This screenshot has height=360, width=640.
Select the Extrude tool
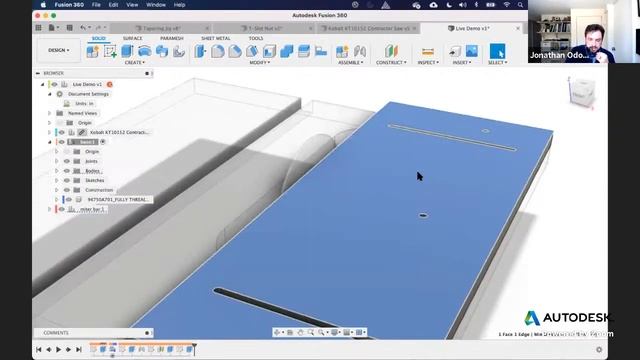click(127, 51)
